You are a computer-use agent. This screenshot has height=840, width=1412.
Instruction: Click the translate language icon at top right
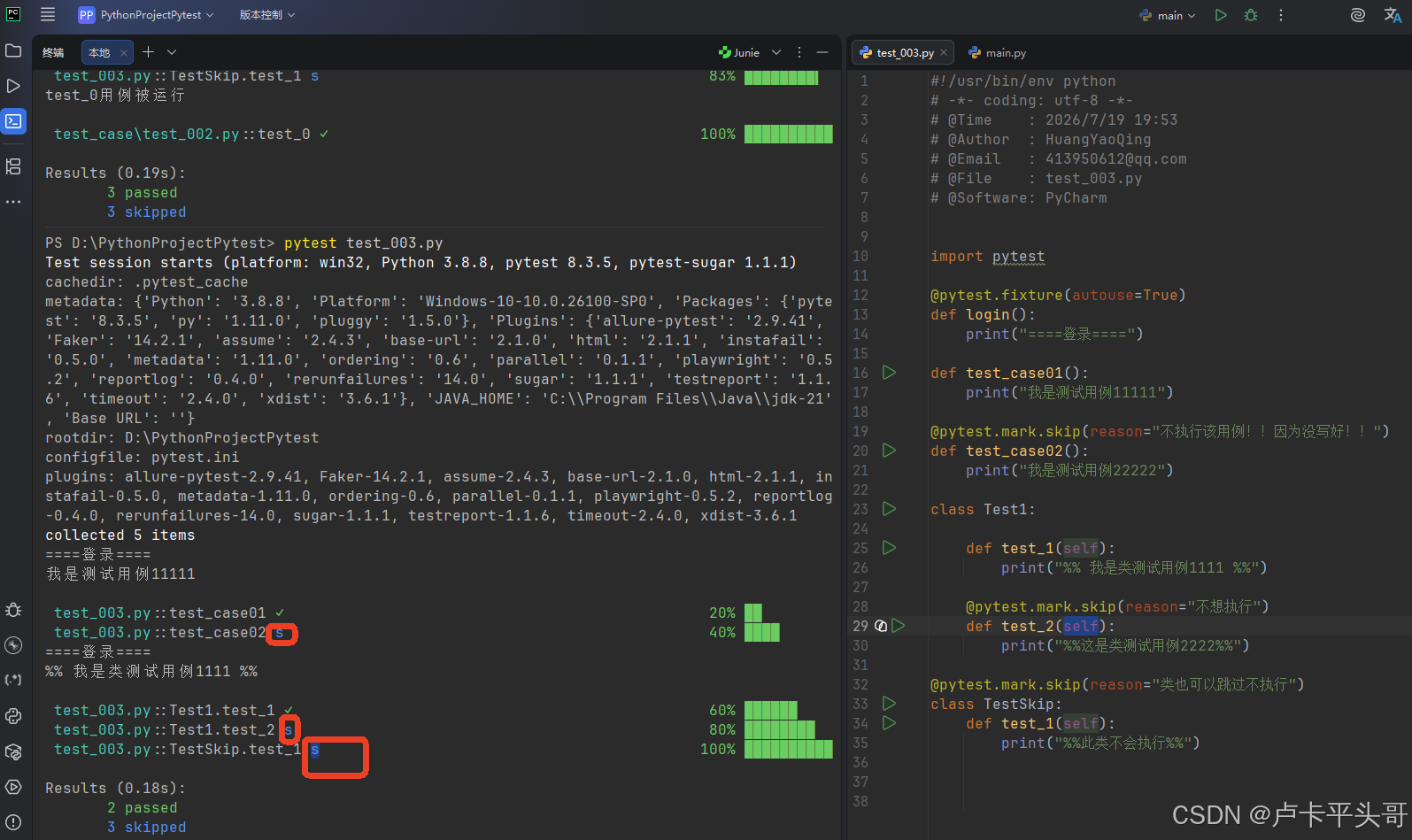coord(1393,15)
